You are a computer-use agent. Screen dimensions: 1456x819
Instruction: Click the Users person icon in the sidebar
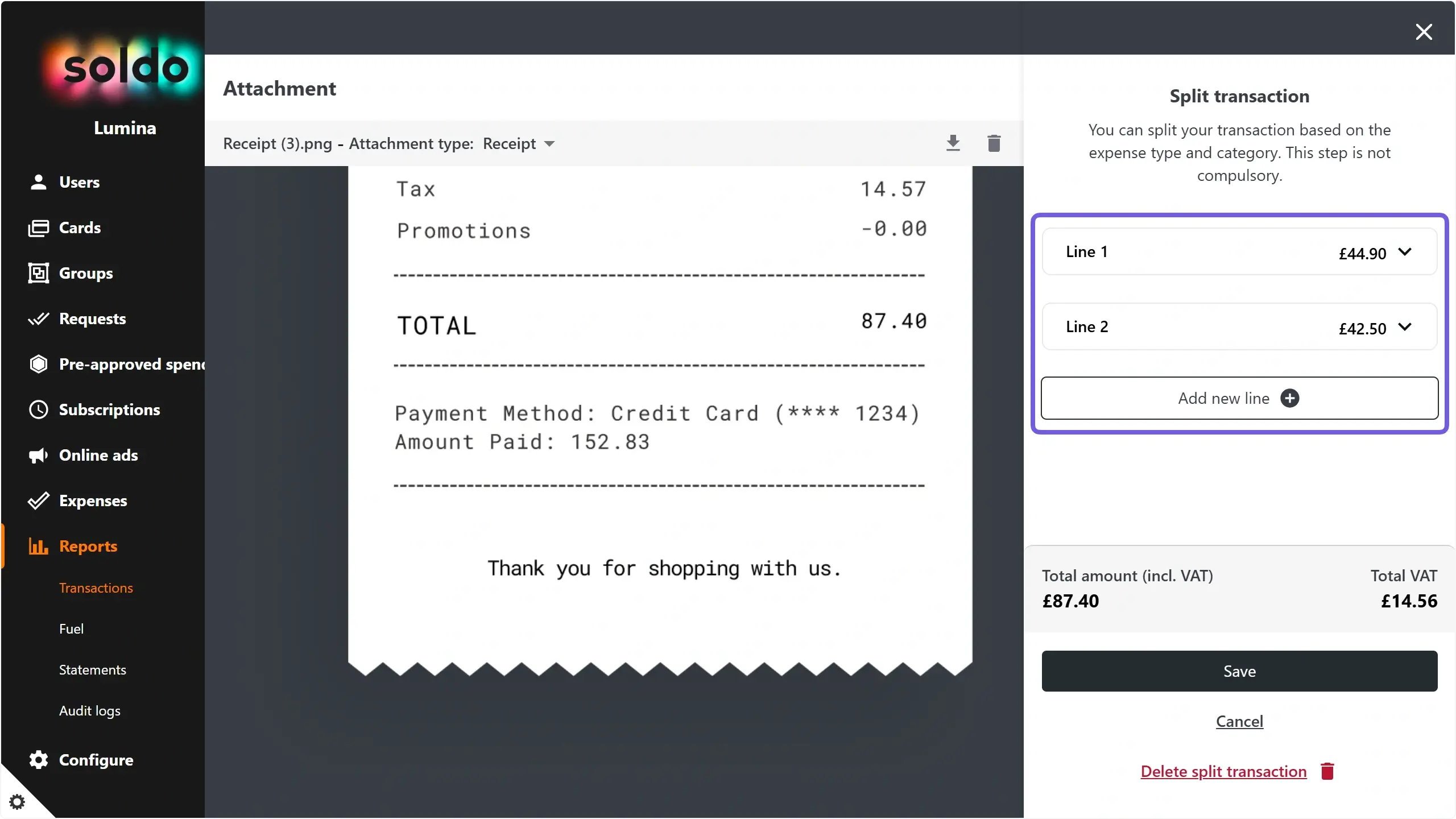click(38, 182)
